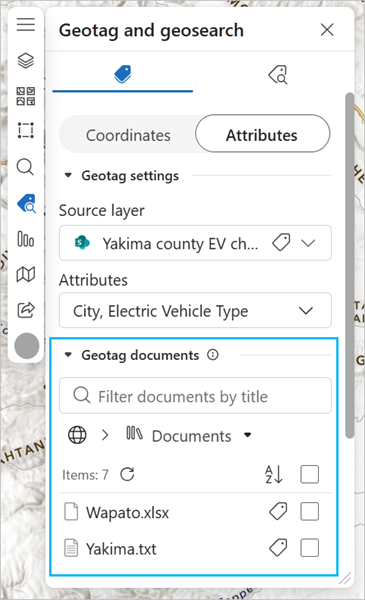
Task: Click the geotag and geosearch sidebar icon
Action: [x=26, y=203]
